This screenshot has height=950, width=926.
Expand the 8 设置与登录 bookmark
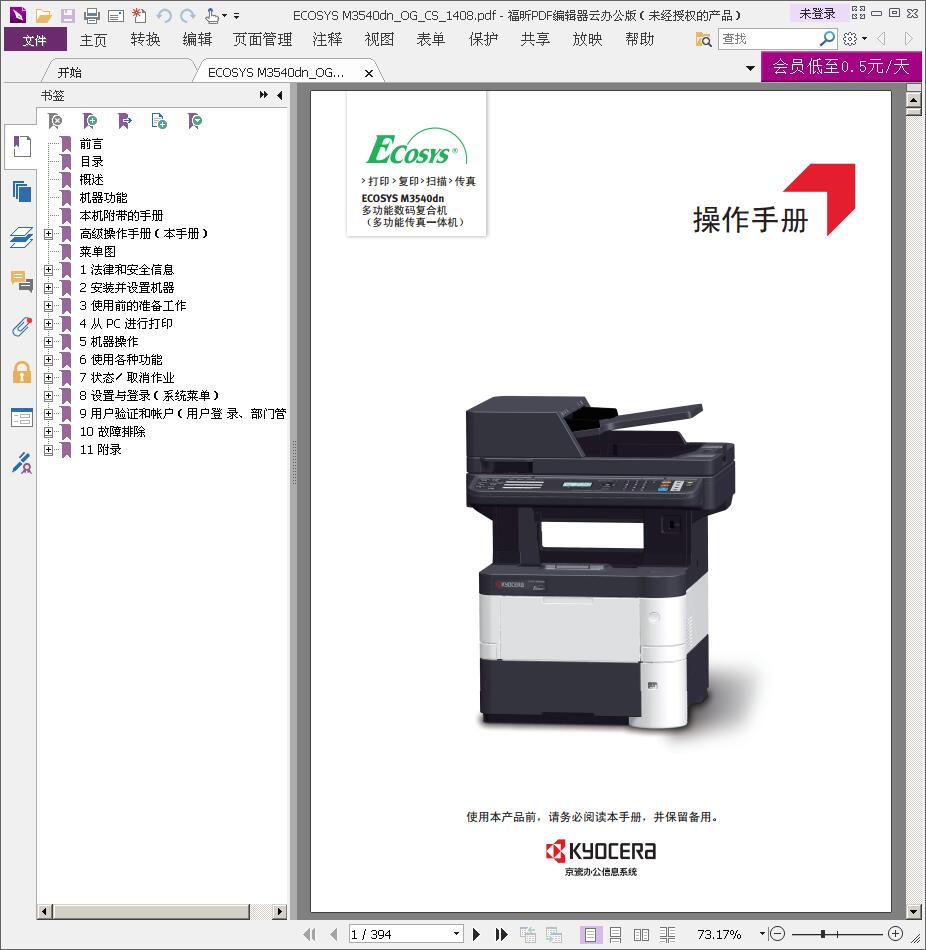coord(48,396)
